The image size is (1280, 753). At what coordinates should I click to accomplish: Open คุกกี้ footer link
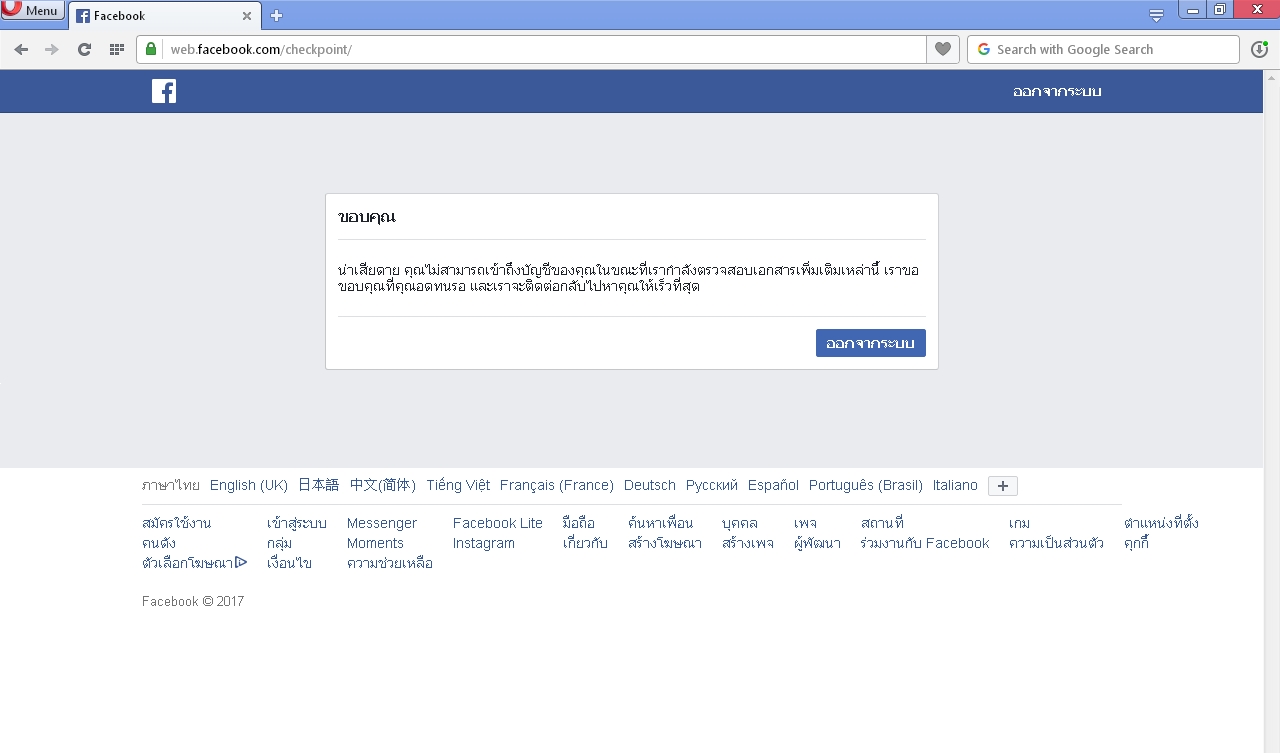[1137, 543]
